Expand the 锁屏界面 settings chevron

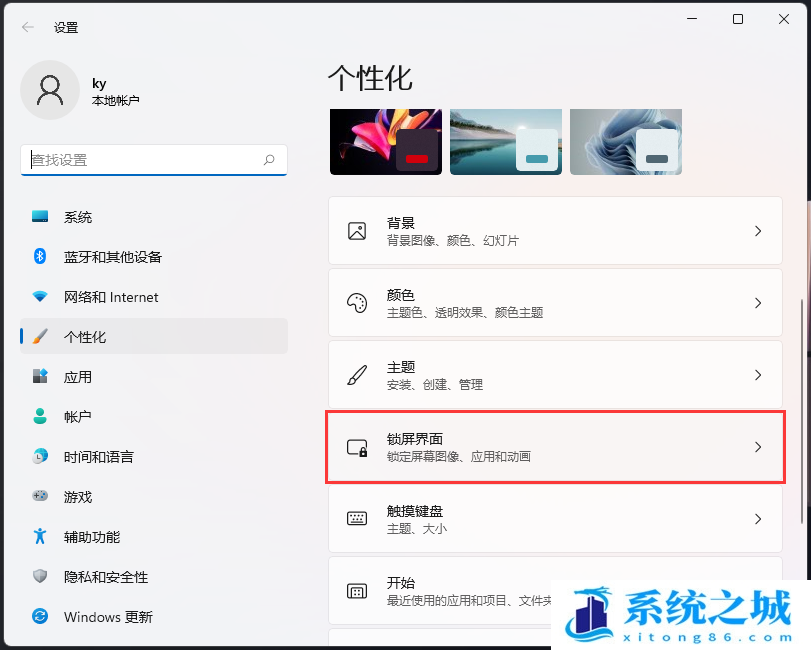click(758, 447)
